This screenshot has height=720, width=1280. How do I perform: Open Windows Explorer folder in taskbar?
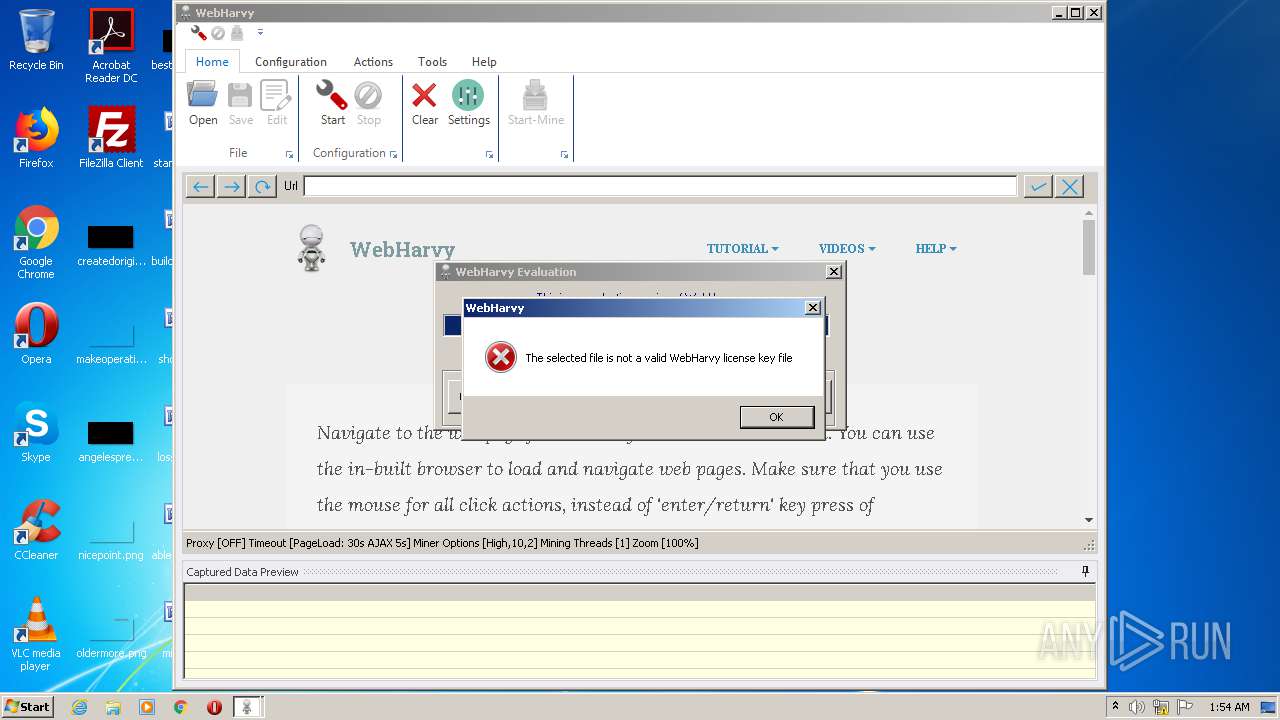point(113,707)
